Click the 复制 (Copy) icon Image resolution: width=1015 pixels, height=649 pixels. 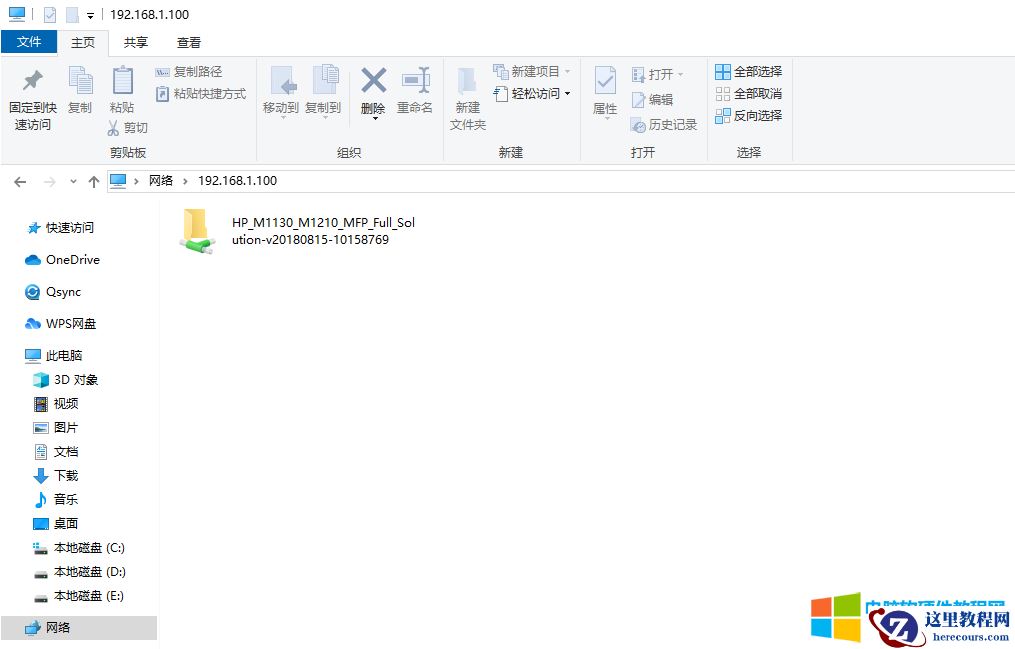(x=80, y=90)
